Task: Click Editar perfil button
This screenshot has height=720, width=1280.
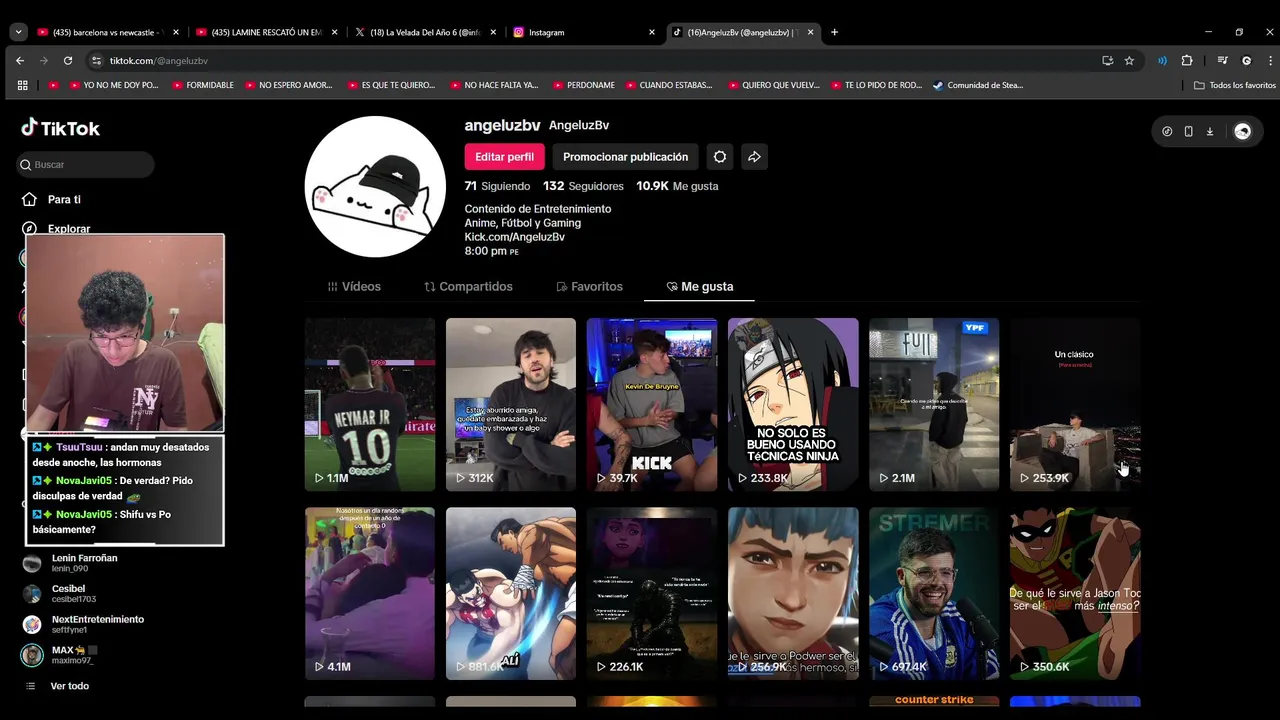Action: 504,157
